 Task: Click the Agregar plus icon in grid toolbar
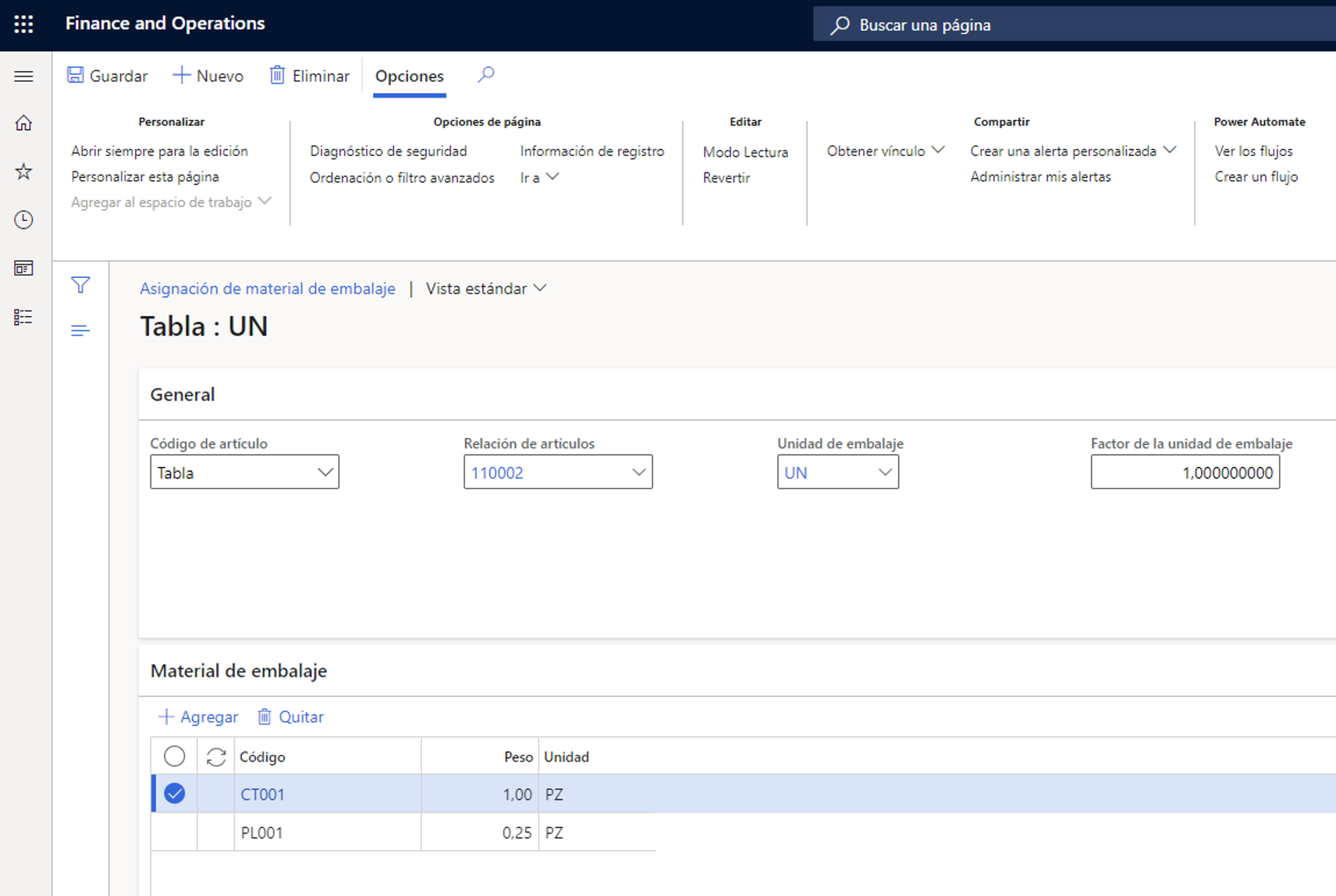tap(165, 716)
